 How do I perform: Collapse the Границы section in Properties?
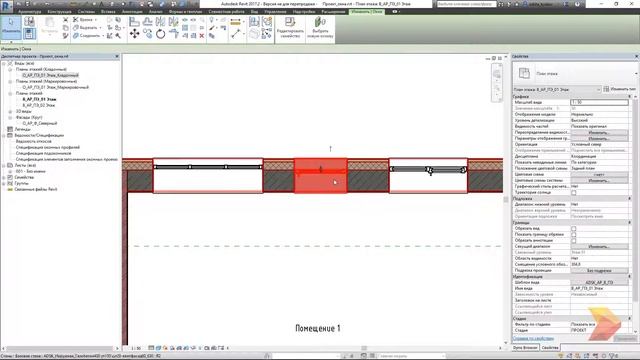[x=630, y=222]
